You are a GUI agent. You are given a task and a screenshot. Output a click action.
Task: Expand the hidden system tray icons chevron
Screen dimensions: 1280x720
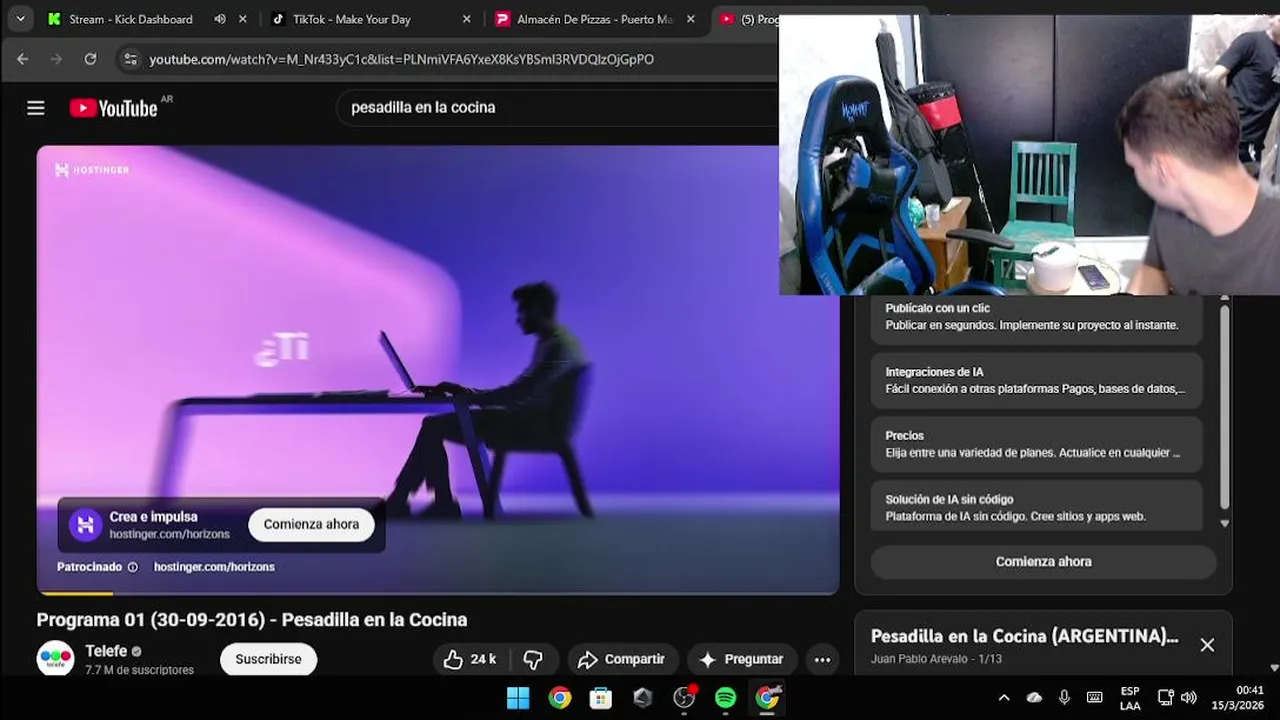[1004, 698]
